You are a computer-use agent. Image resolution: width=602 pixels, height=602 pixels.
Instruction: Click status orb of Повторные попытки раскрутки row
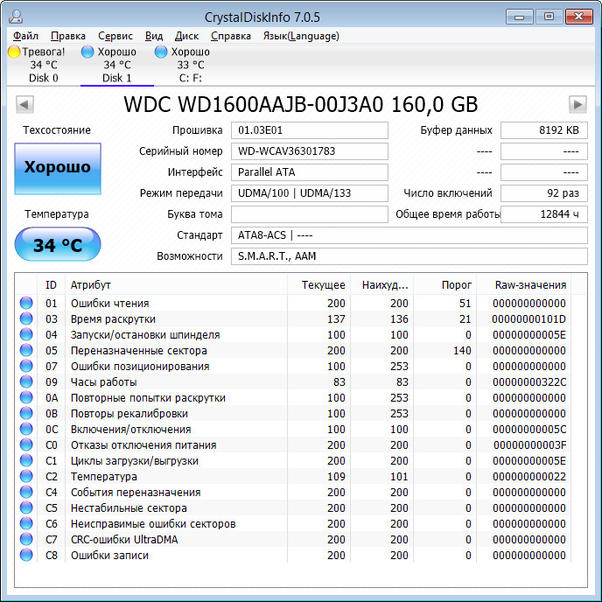point(26,397)
